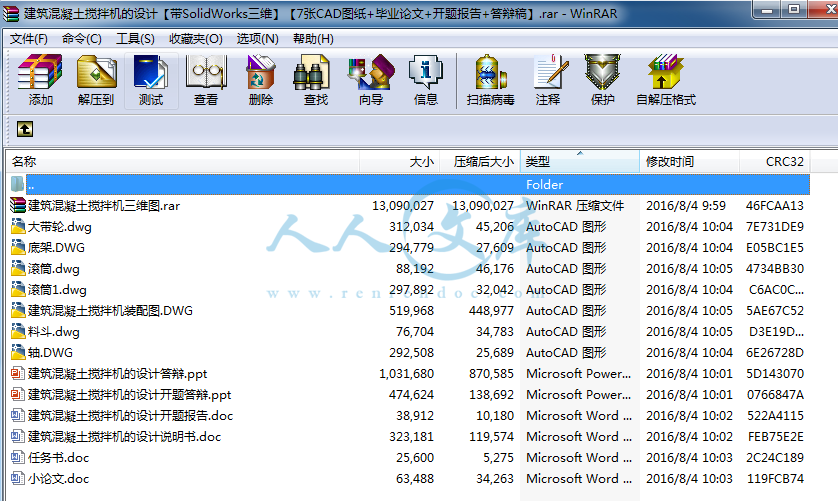Sort by the 压缩后大小 column header
The image size is (838, 501).
(x=480, y=161)
